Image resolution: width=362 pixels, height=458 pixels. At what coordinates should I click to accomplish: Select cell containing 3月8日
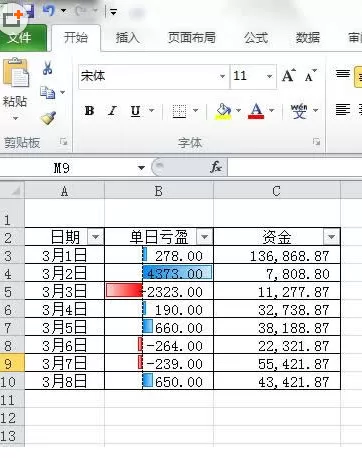click(65, 381)
